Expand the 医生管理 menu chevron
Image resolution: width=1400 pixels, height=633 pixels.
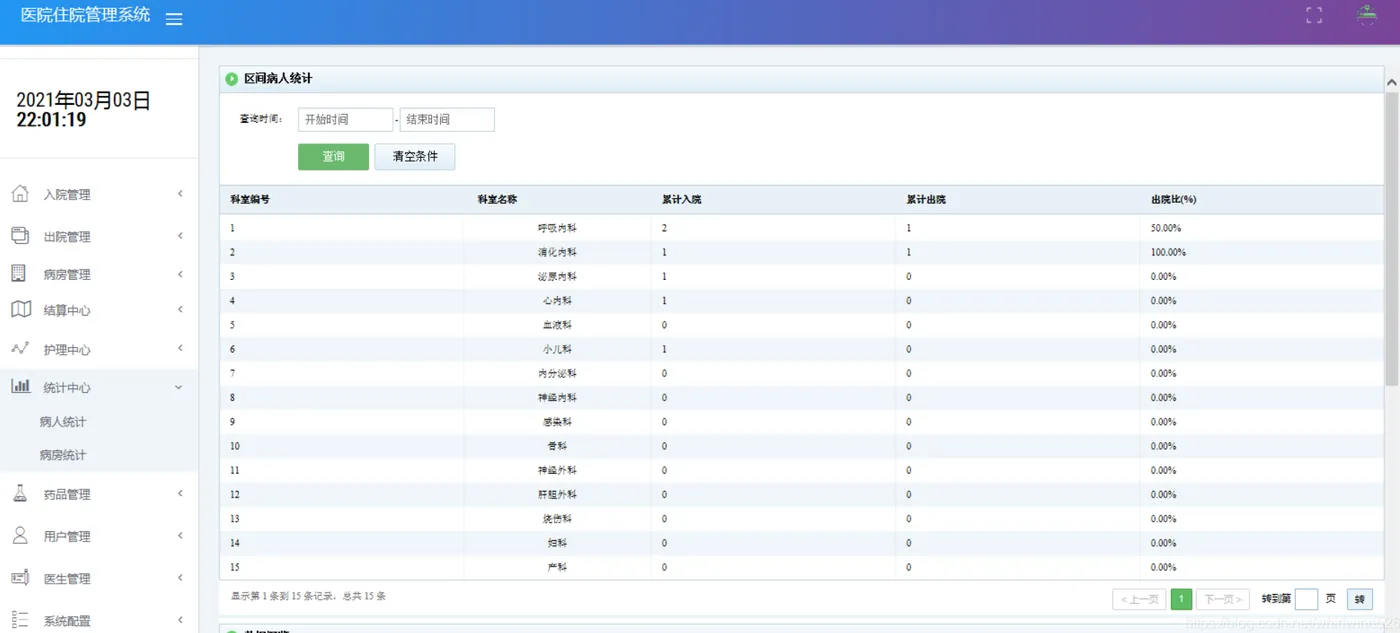pyautogui.click(x=180, y=578)
